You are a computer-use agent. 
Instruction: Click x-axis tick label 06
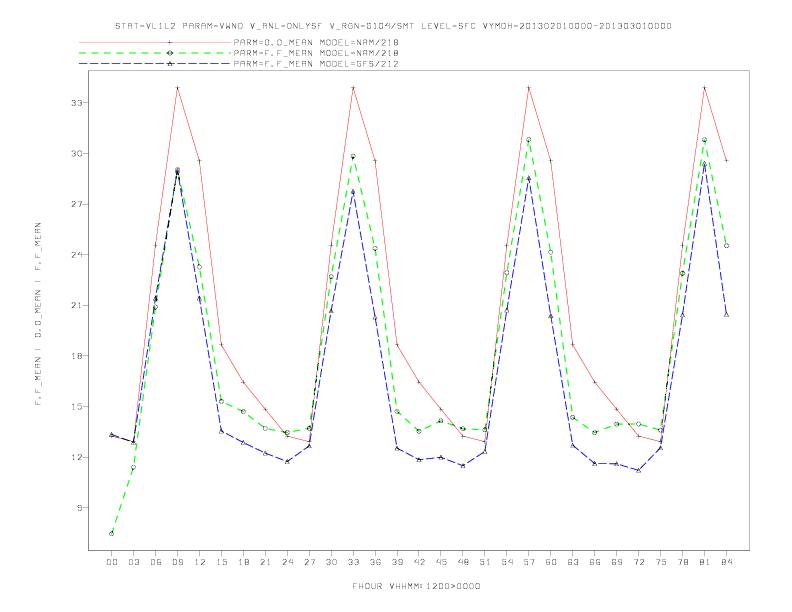156,562
